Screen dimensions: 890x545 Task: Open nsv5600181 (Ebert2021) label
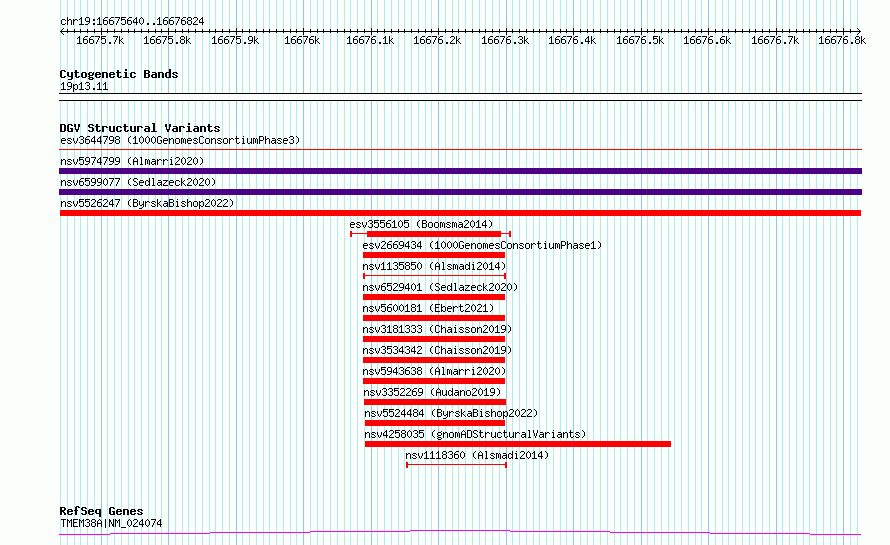pyautogui.click(x=428, y=308)
